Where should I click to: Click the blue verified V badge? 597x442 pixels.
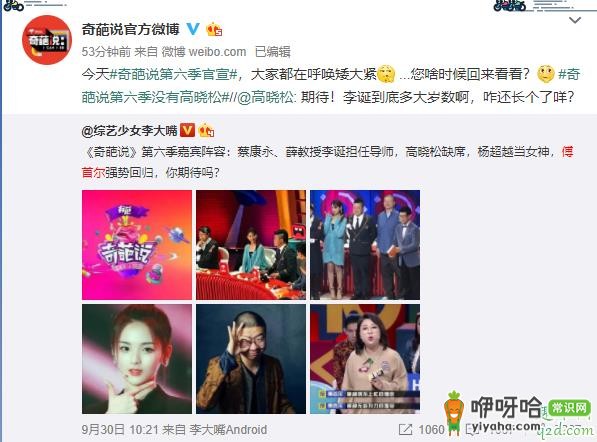193,29
